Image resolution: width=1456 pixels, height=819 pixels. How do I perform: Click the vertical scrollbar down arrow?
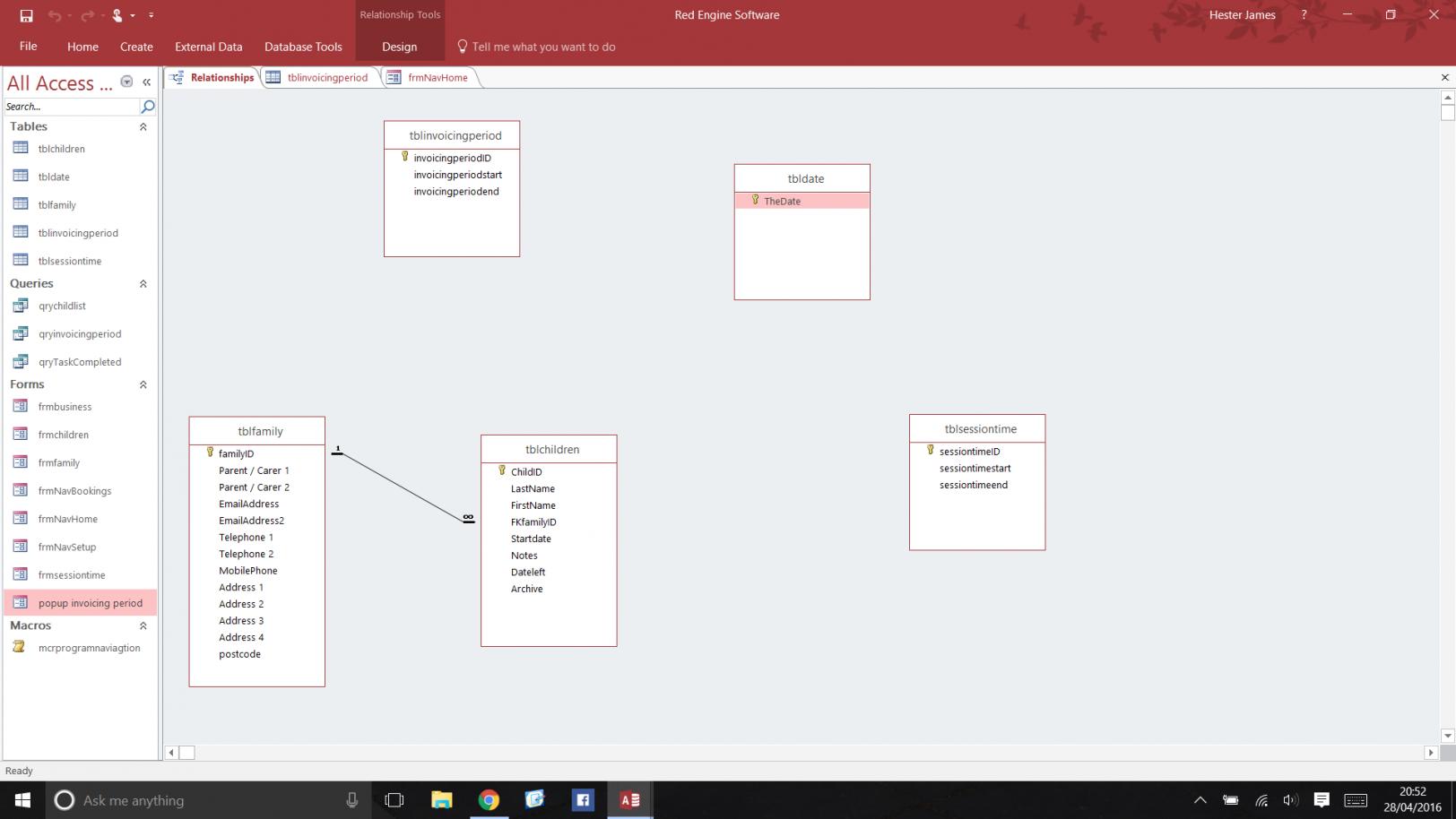click(1448, 737)
